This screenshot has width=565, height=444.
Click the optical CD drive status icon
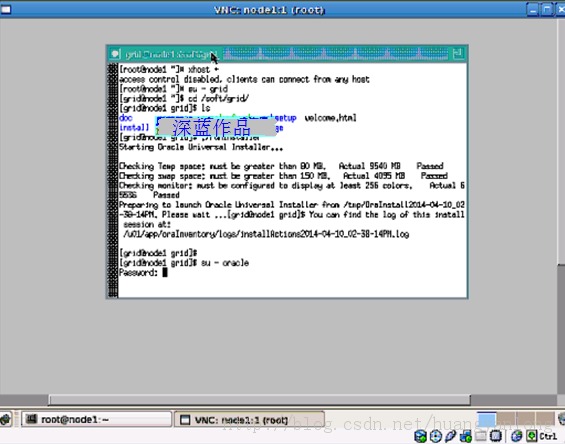click(x=436, y=436)
